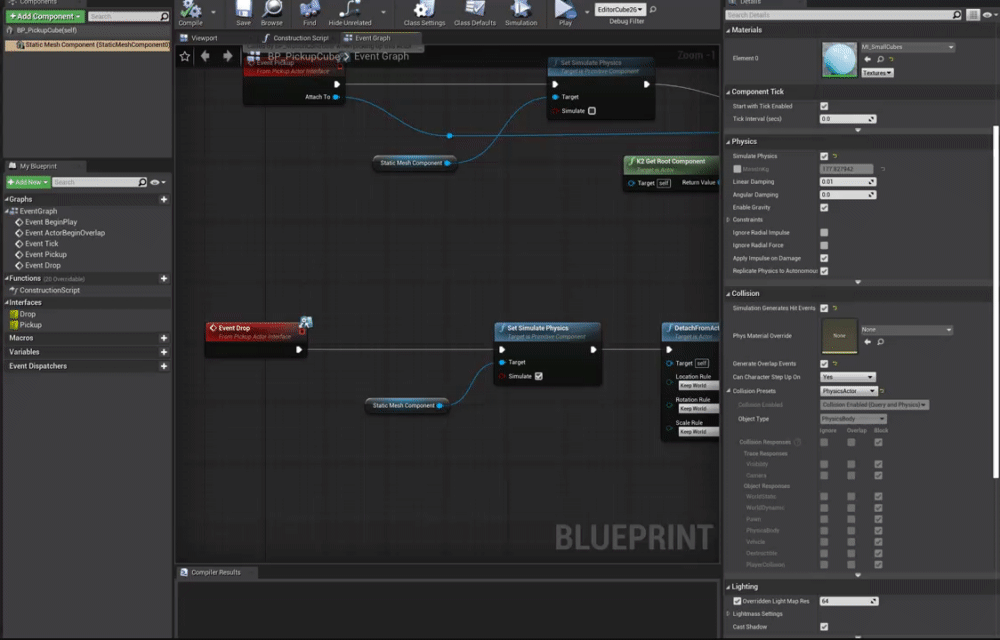Screen dimensions: 1000x640
Task: Add a macro with the Macros plus icon
Action: 164,338
